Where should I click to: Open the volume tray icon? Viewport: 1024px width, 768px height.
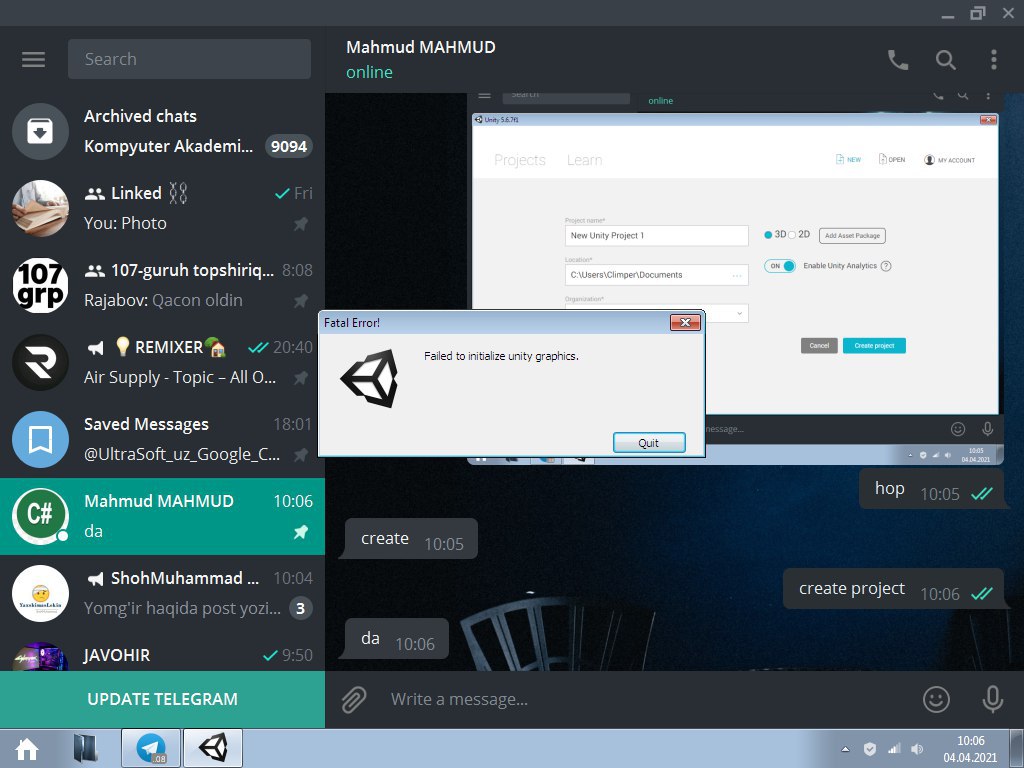[x=918, y=749]
